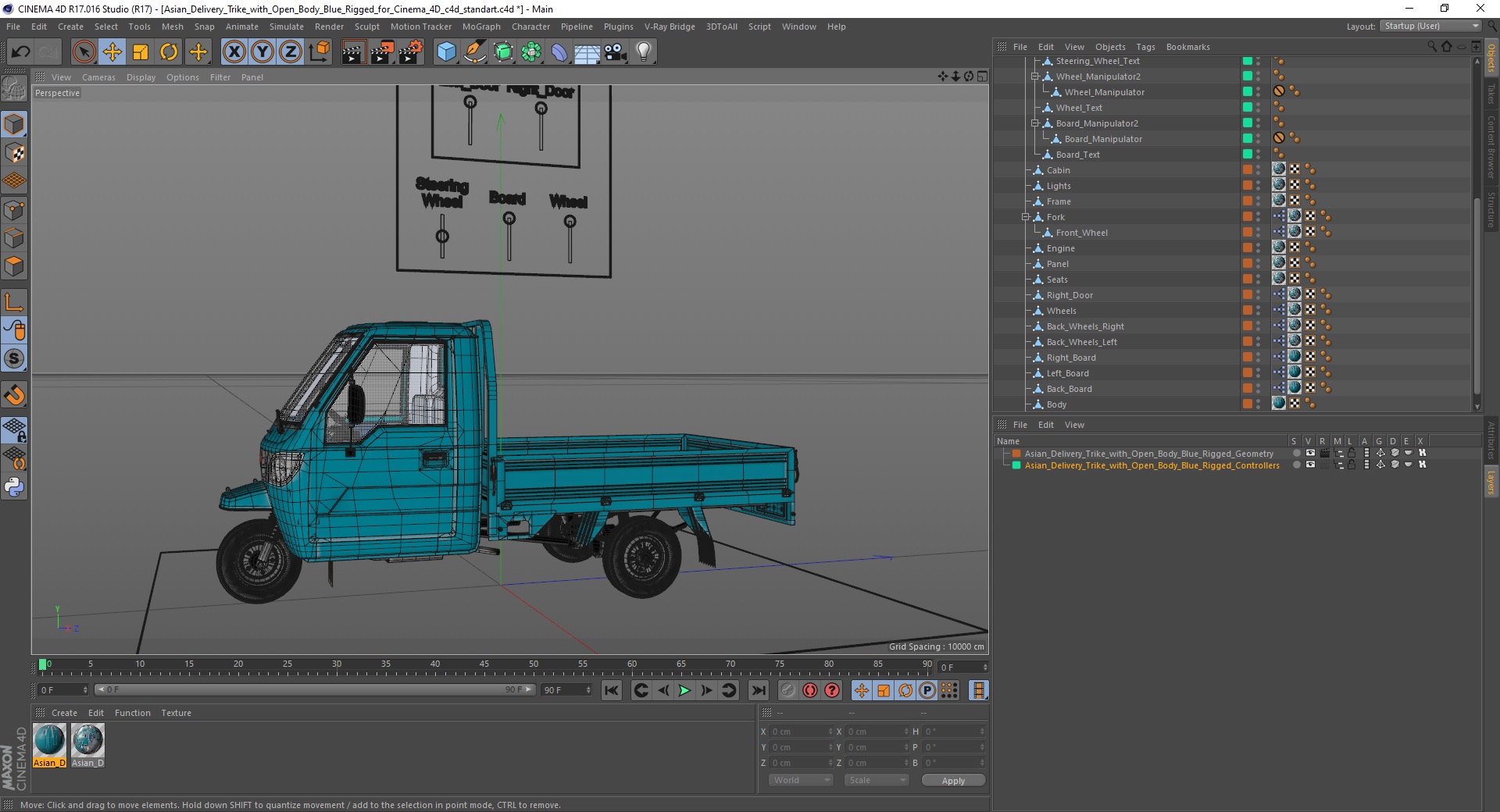The width and height of the screenshot is (1500, 812).
Task: Go to end of animation
Action: click(758, 690)
